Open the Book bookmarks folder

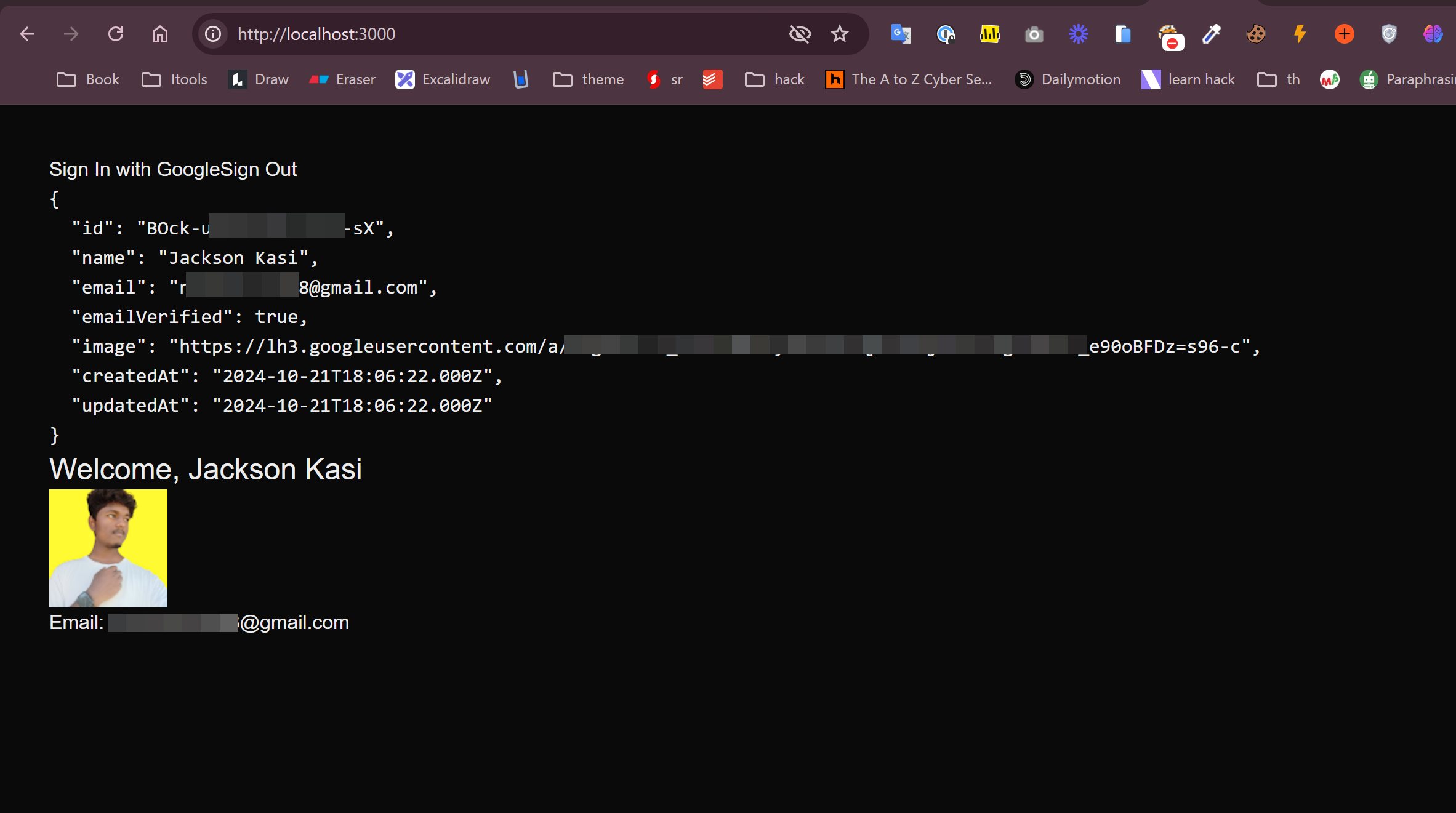(x=88, y=79)
